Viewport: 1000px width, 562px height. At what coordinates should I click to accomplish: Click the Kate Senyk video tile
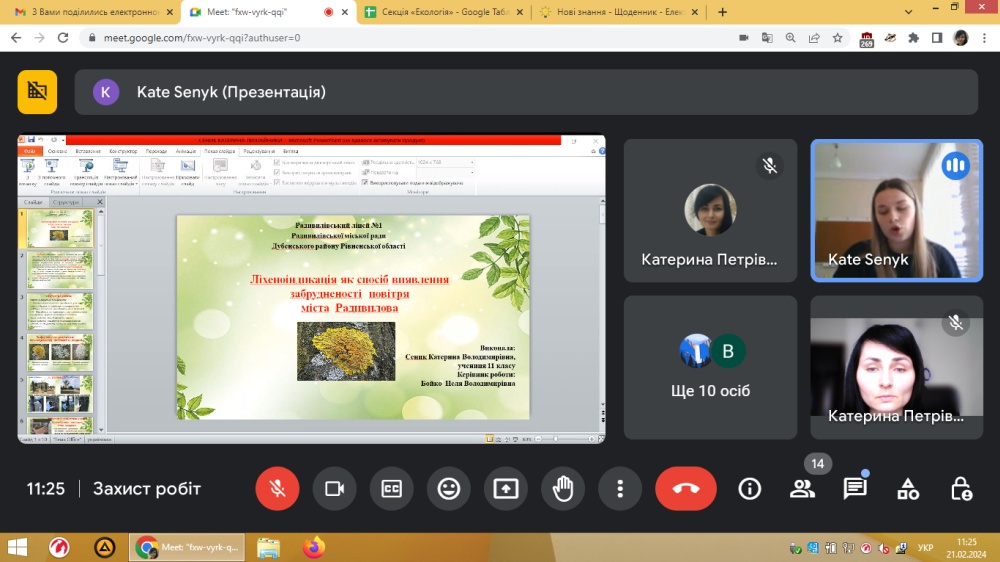(896, 209)
